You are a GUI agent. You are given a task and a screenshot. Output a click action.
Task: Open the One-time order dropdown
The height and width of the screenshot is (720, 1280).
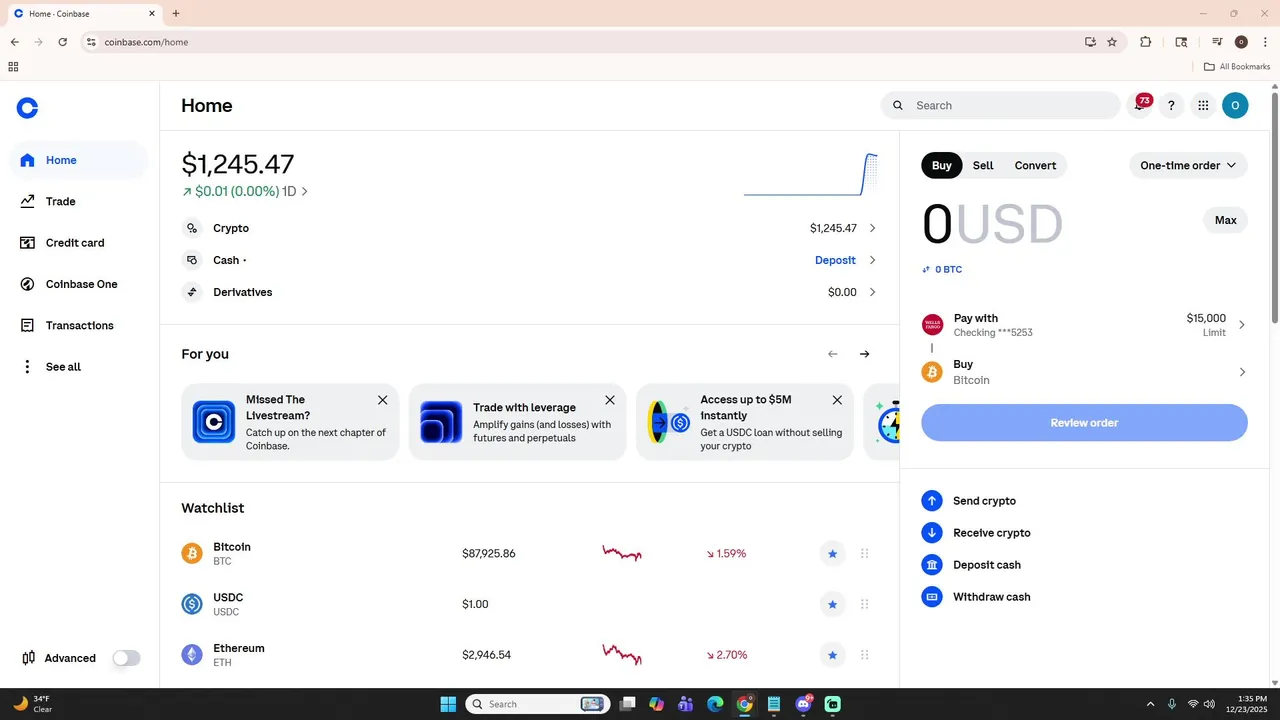coord(1189,166)
